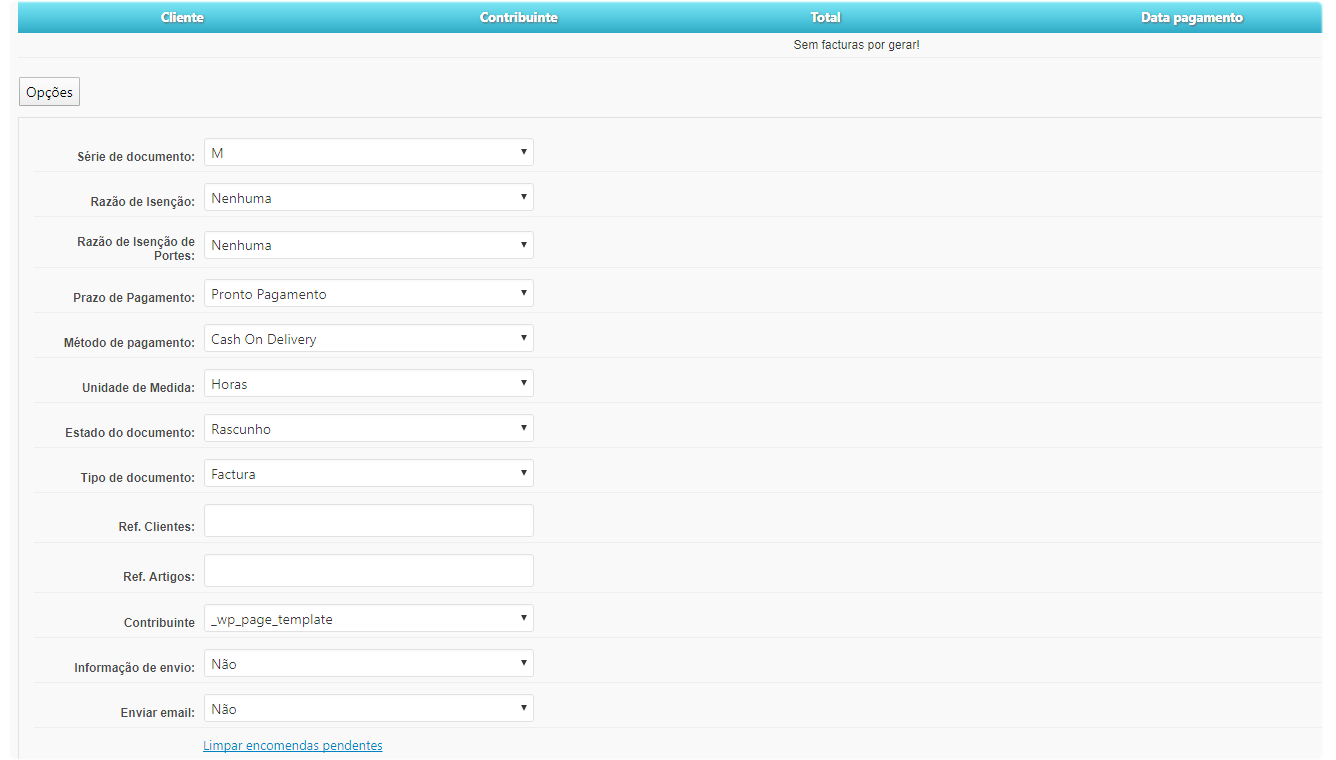Open the Enviar email dropdown
This screenshot has width=1336, height=760.
[369, 708]
